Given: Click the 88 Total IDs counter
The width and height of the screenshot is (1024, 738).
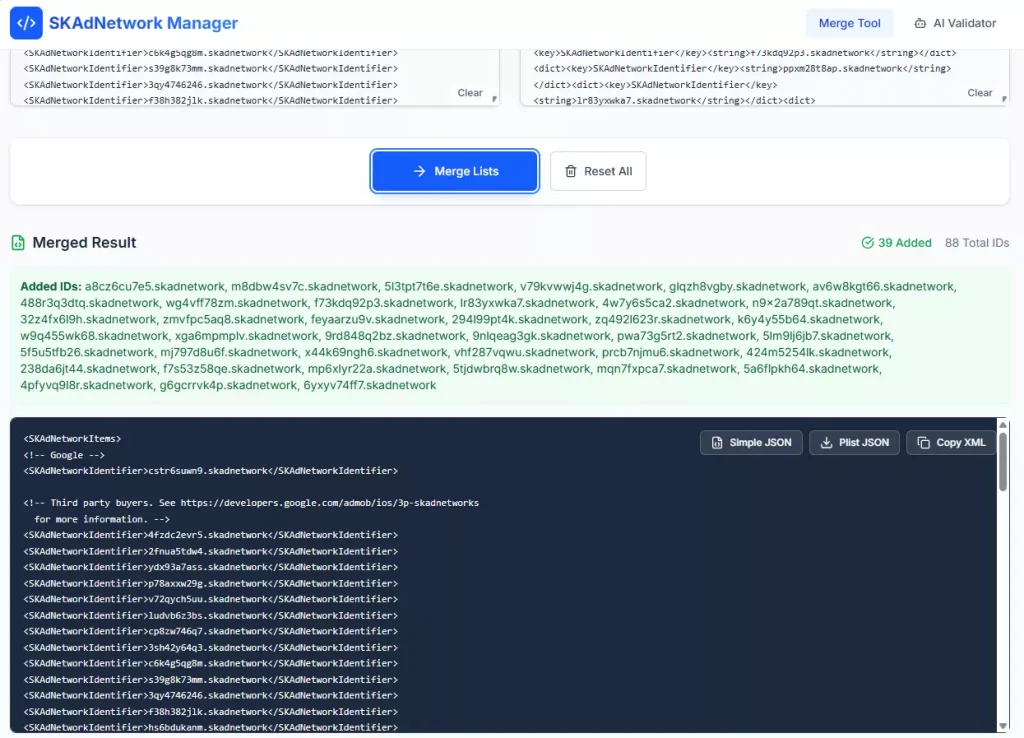Looking at the screenshot, I should pyautogui.click(x=976, y=243).
